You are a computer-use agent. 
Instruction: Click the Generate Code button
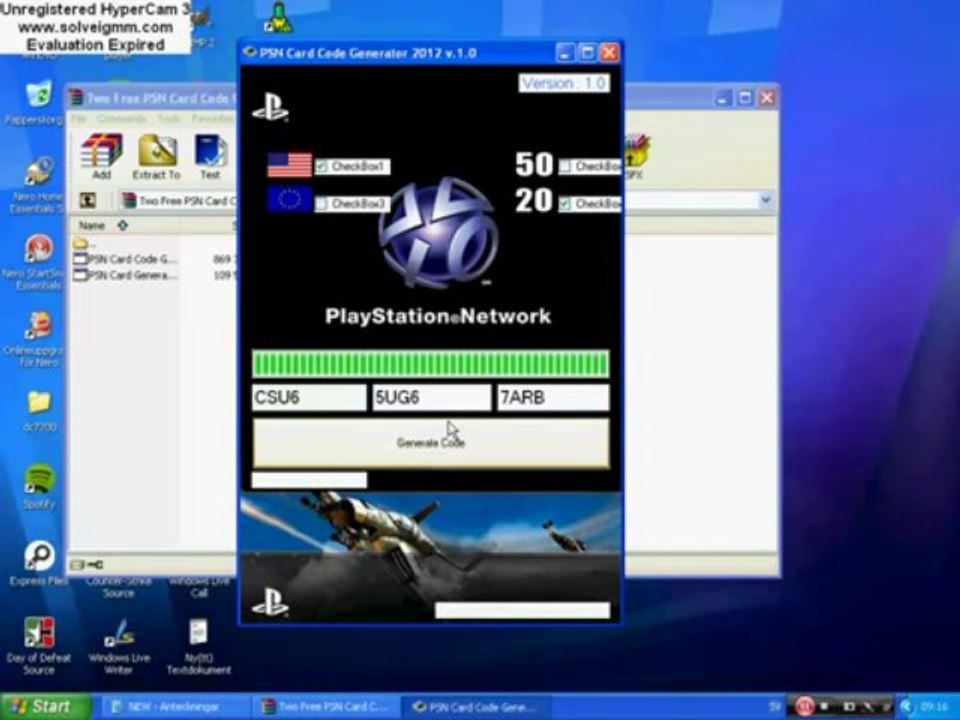tap(431, 443)
